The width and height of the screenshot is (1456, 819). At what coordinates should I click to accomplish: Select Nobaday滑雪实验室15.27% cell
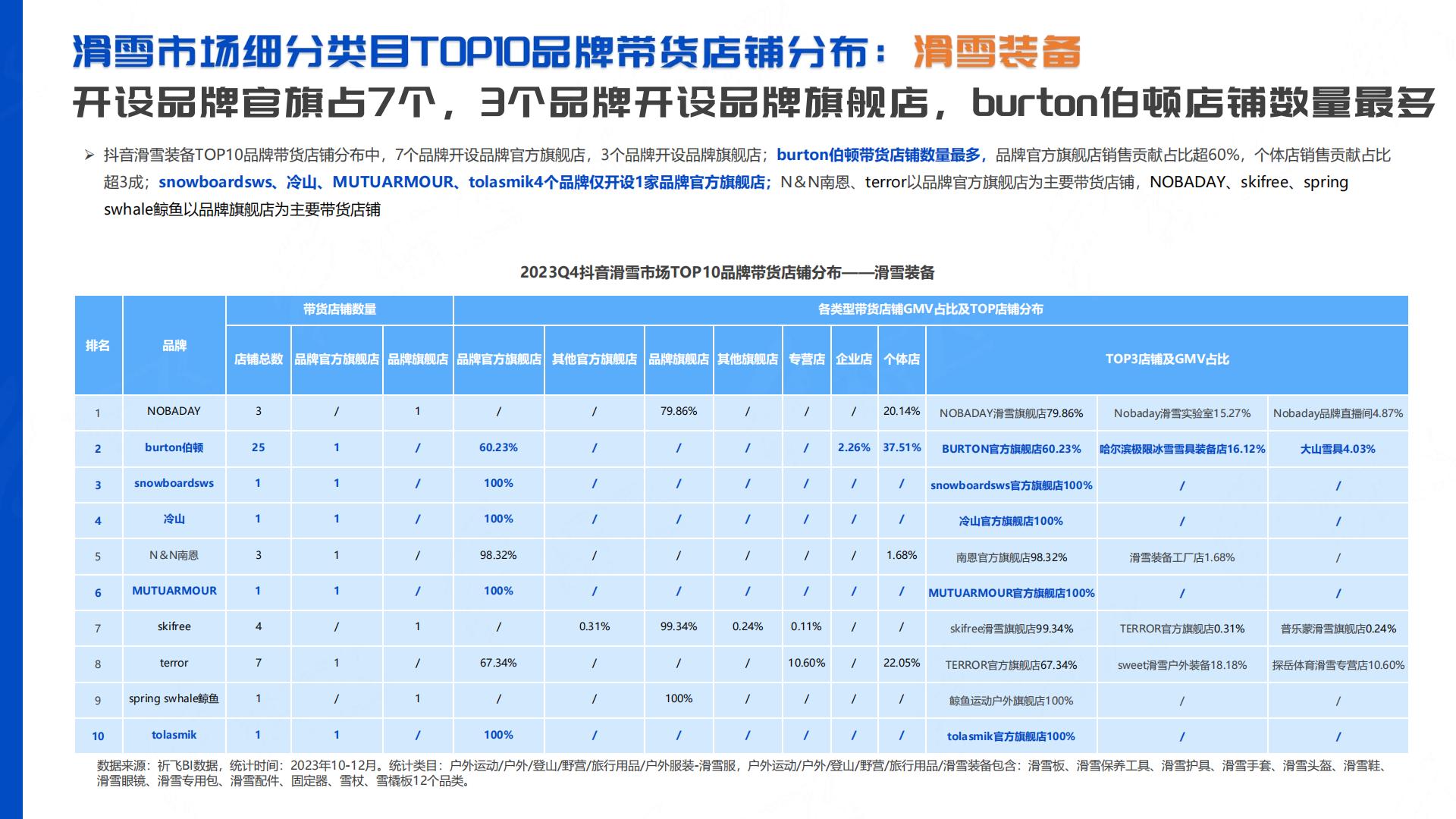tap(1182, 413)
